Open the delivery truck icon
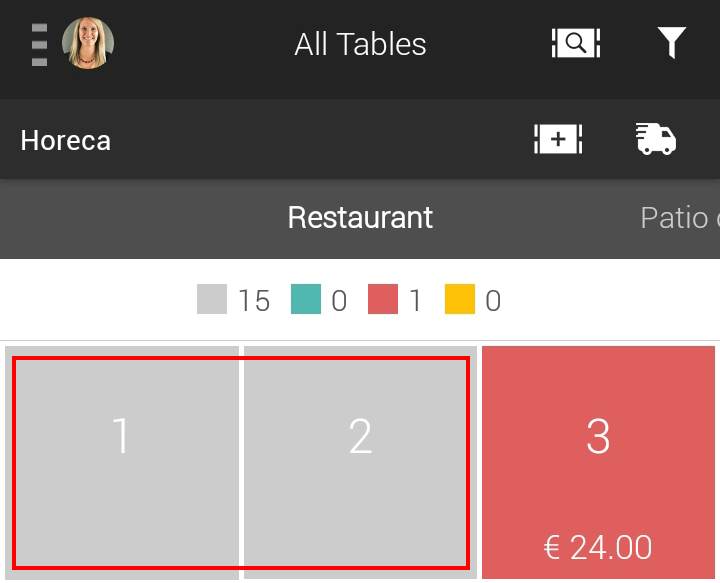Screen dimensions: 720x583 click(656, 139)
